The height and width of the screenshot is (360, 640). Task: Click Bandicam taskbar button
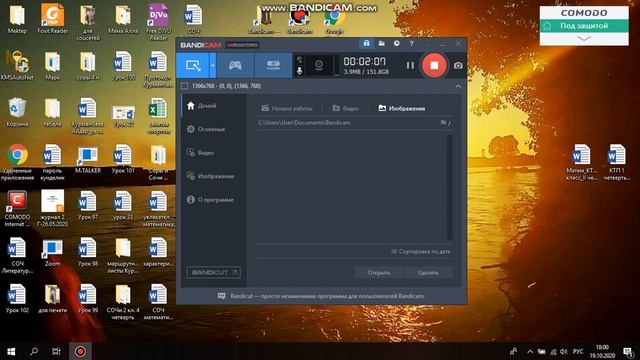click(80, 351)
